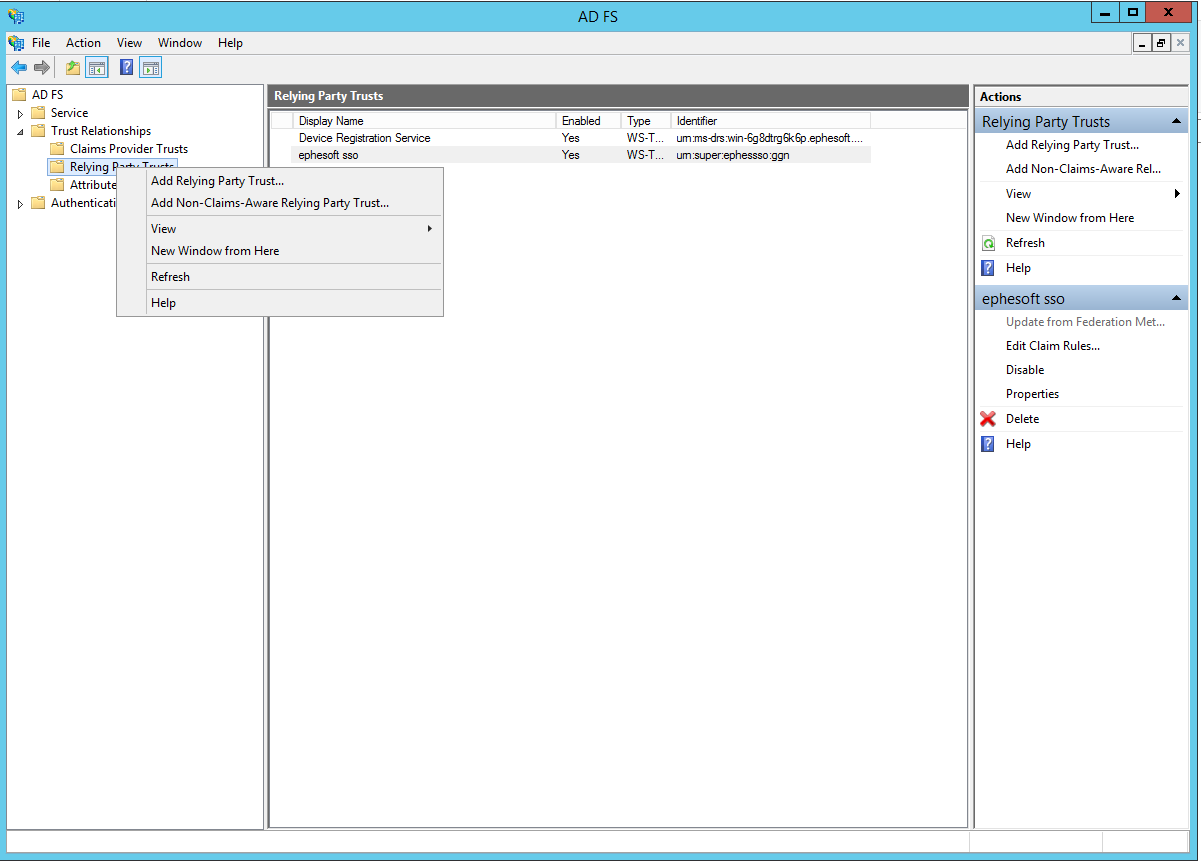Click the red X Delete icon
The width and height of the screenshot is (1201, 861).
[988, 419]
